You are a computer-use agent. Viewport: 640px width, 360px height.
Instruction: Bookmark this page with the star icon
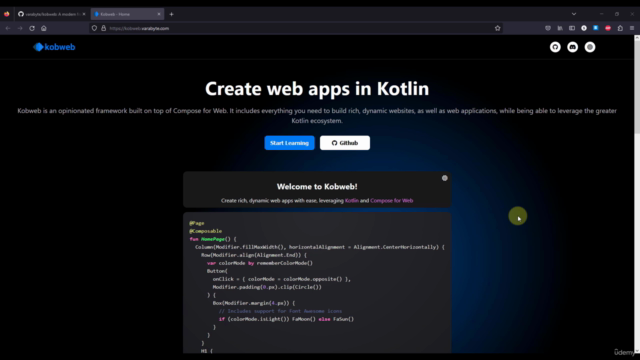coord(498,28)
